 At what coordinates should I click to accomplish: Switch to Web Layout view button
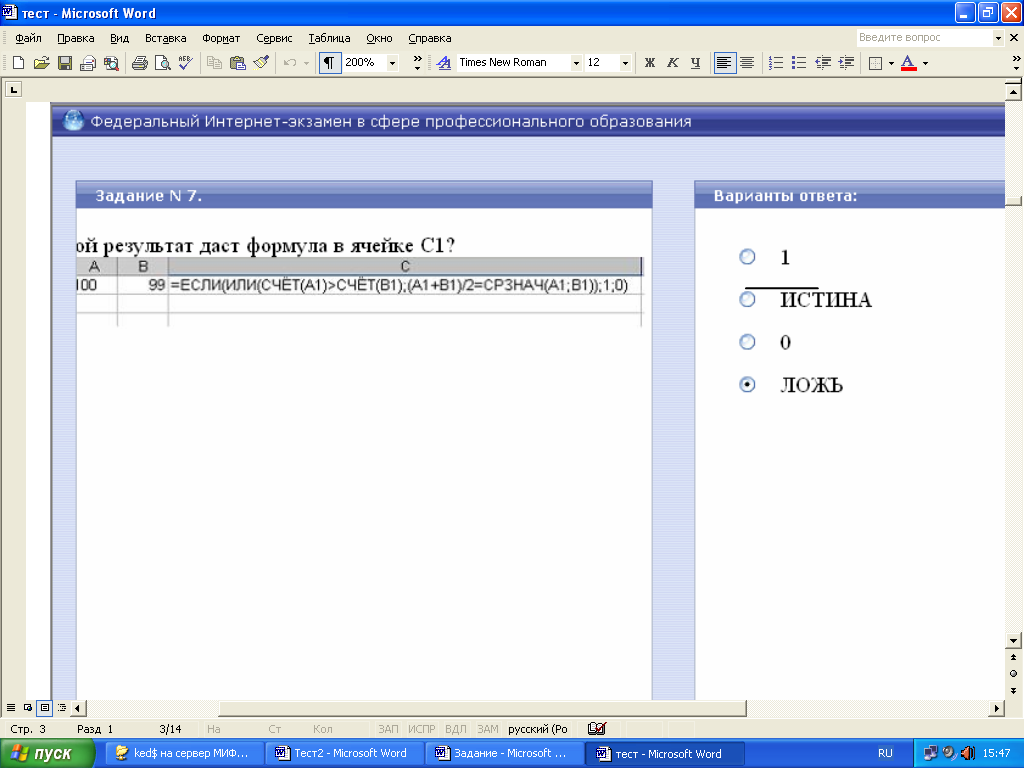tap(28, 707)
